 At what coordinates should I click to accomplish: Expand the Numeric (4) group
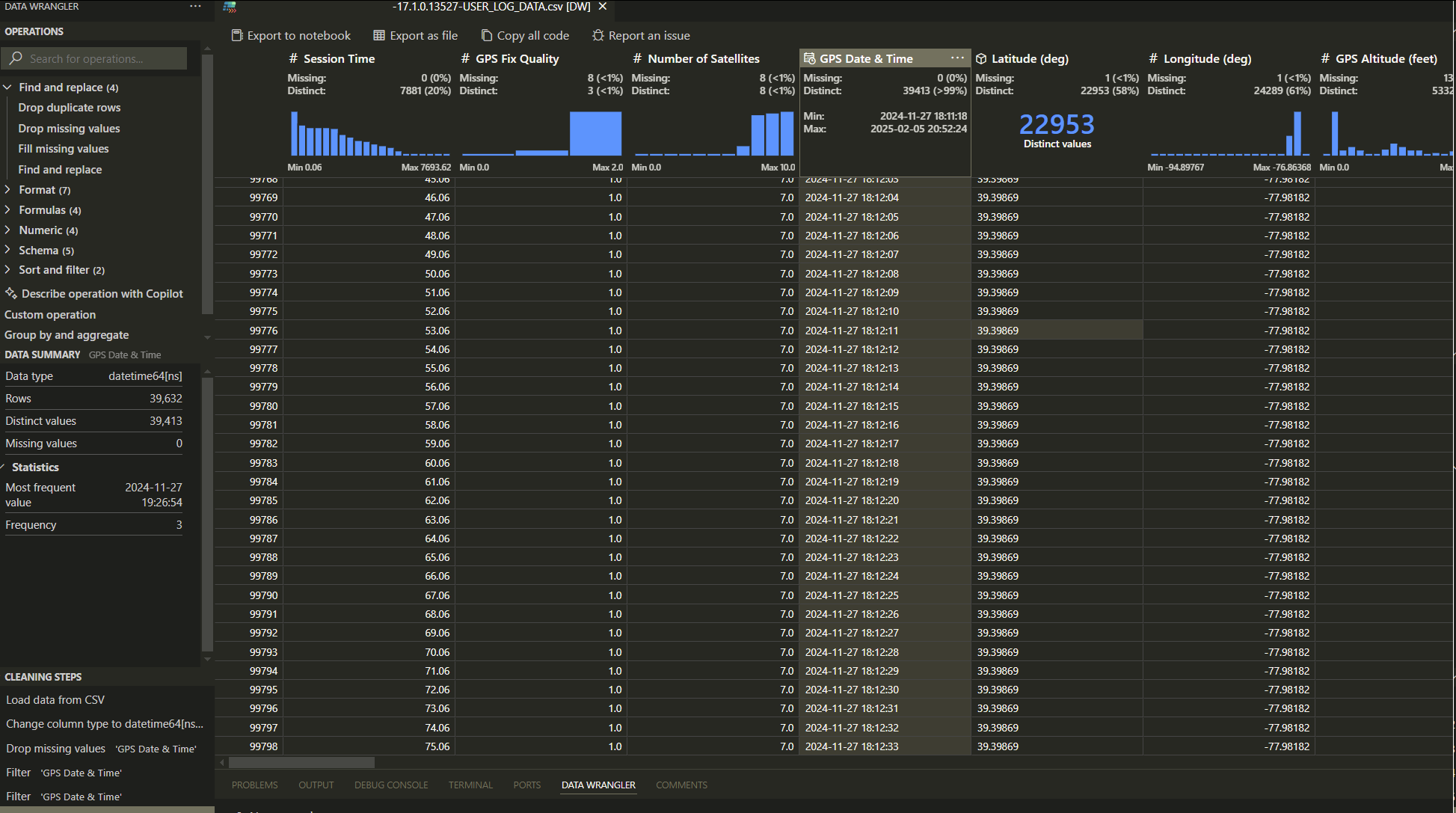7,230
